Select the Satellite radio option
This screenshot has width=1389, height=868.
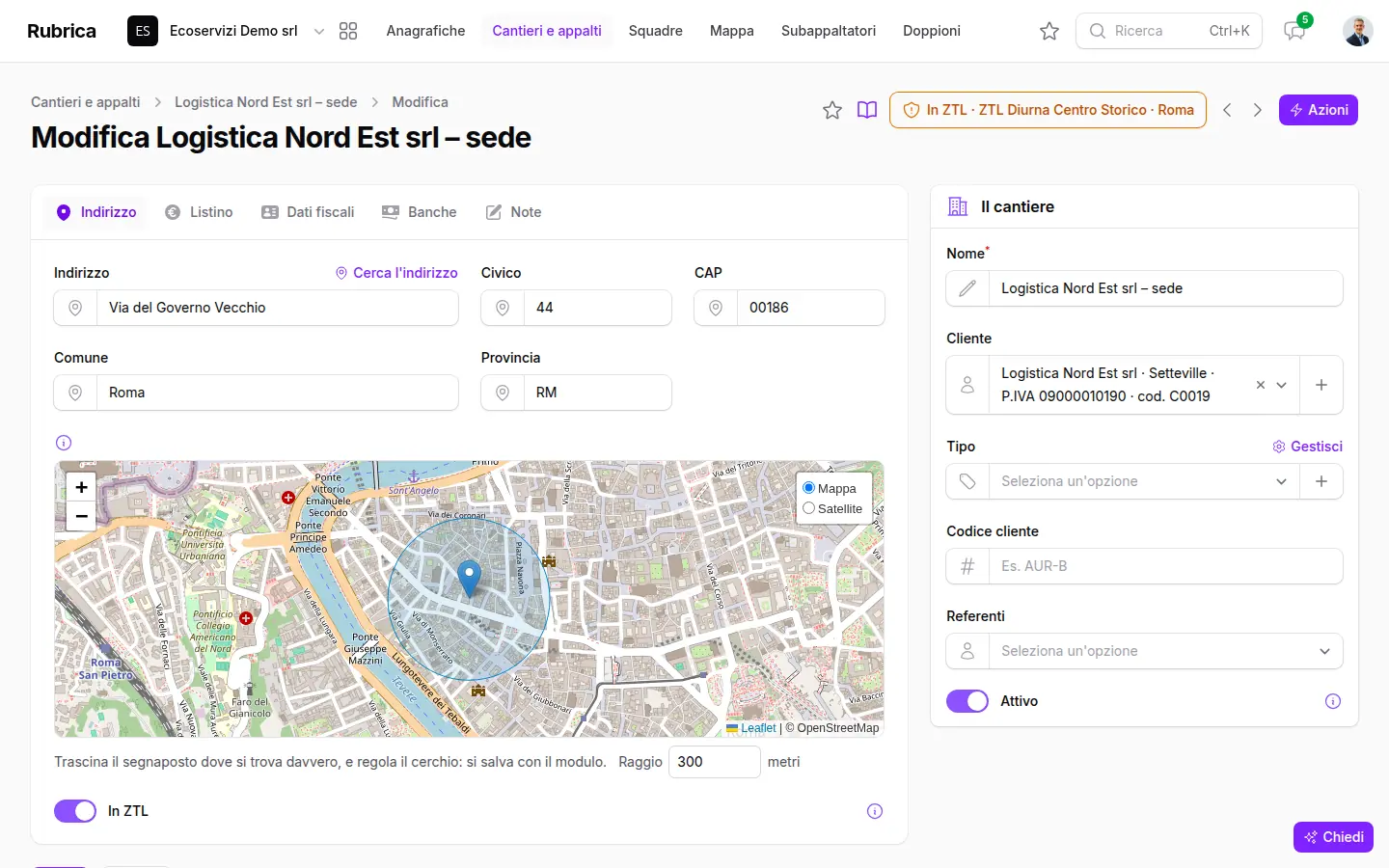click(x=808, y=508)
